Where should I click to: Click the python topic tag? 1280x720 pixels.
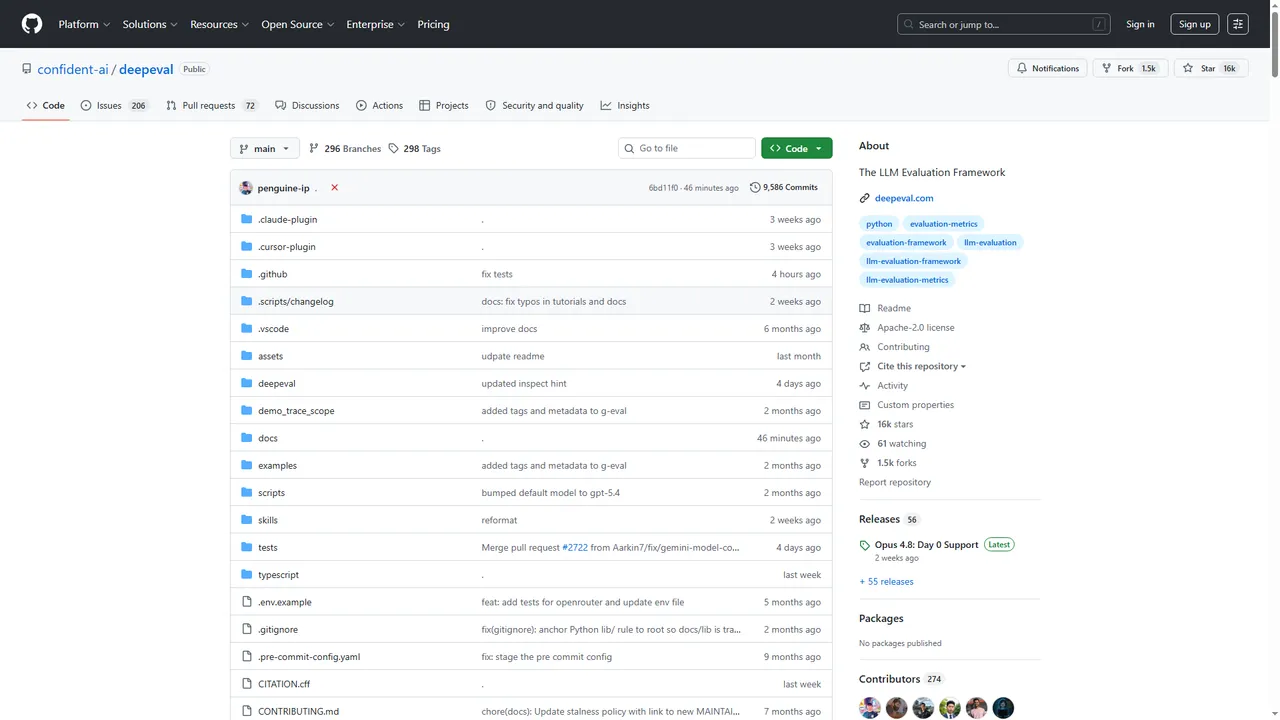[879, 224]
